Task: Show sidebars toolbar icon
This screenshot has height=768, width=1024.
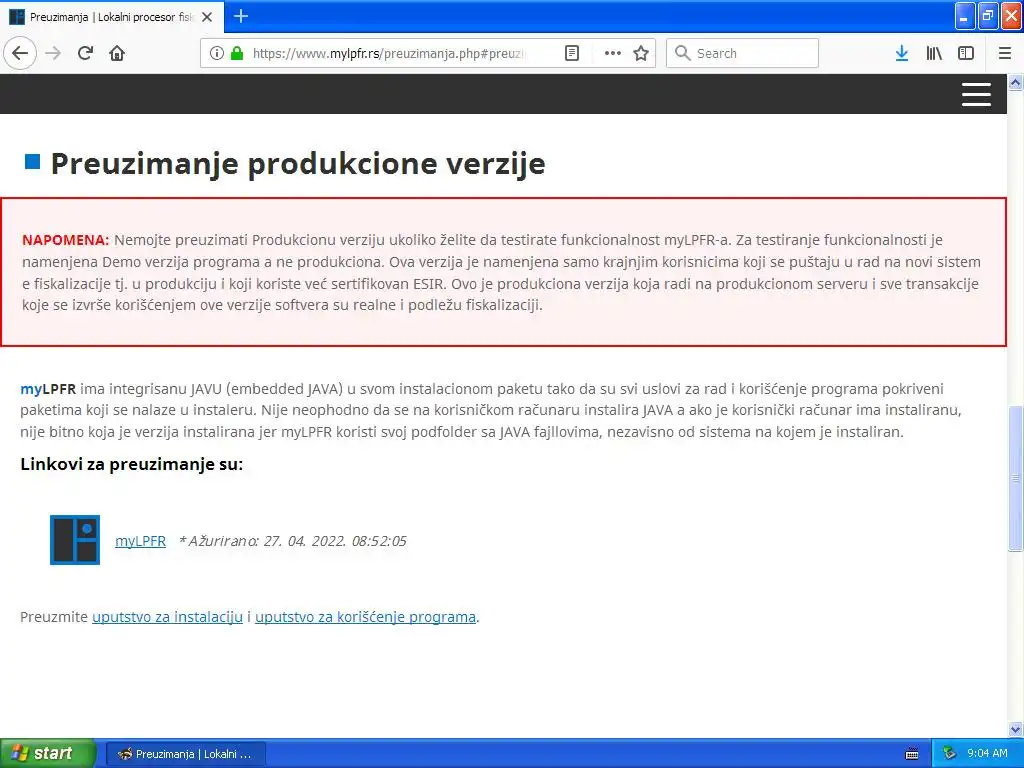Action: [966, 53]
